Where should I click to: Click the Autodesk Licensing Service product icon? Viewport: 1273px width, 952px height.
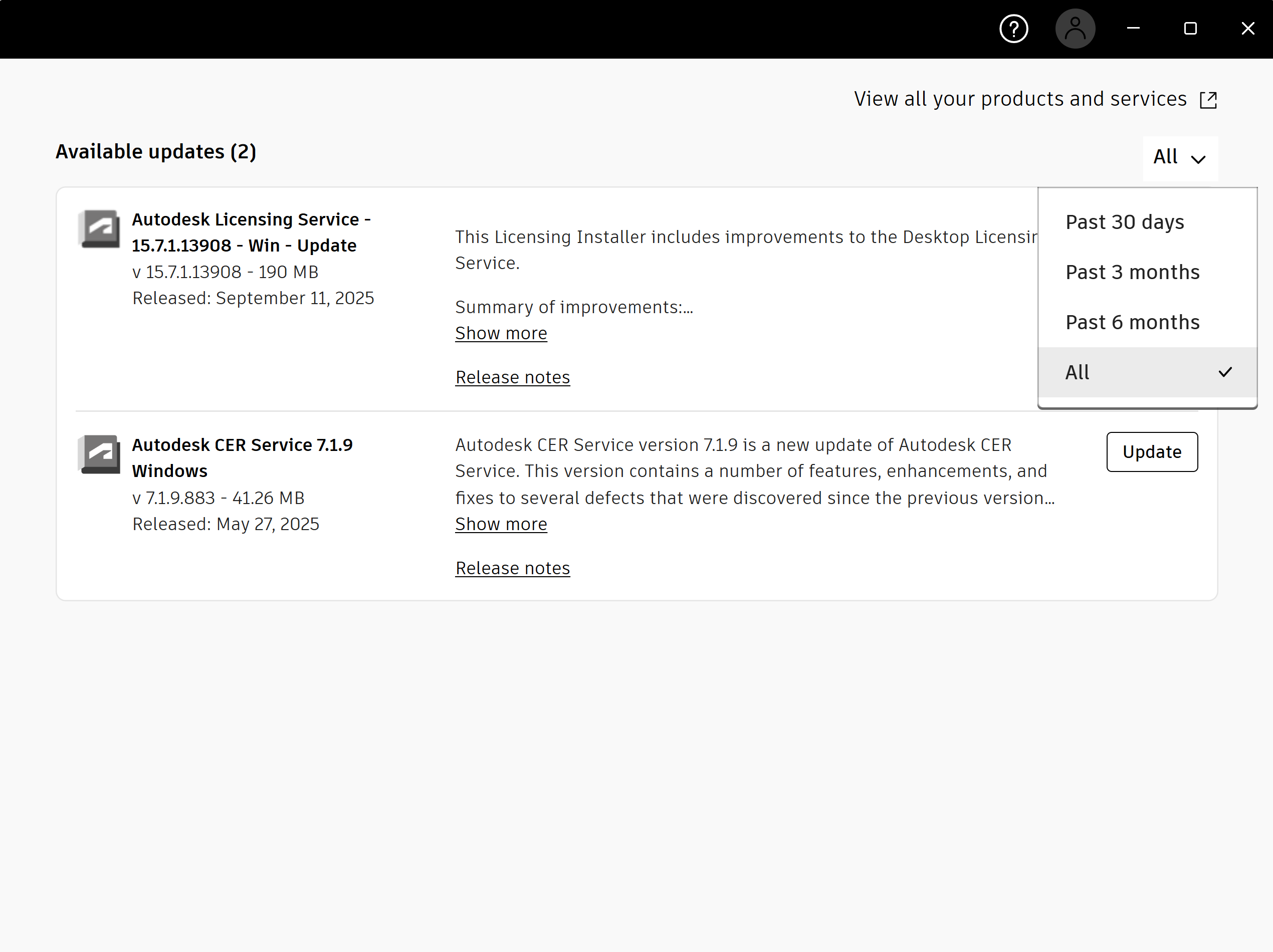[x=99, y=229]
